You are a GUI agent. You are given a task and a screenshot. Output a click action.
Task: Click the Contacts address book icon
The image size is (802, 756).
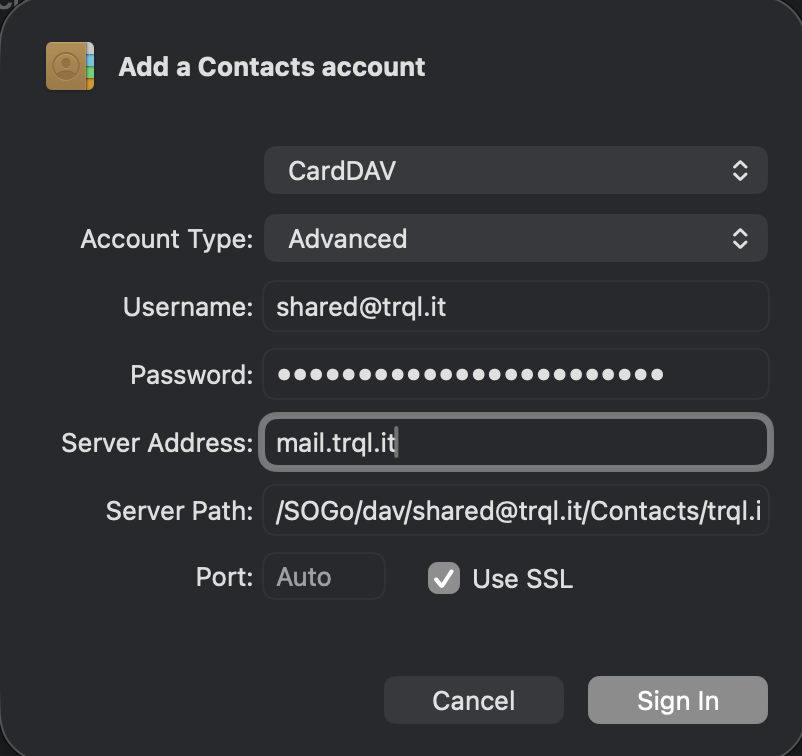[x=70, y=66]
